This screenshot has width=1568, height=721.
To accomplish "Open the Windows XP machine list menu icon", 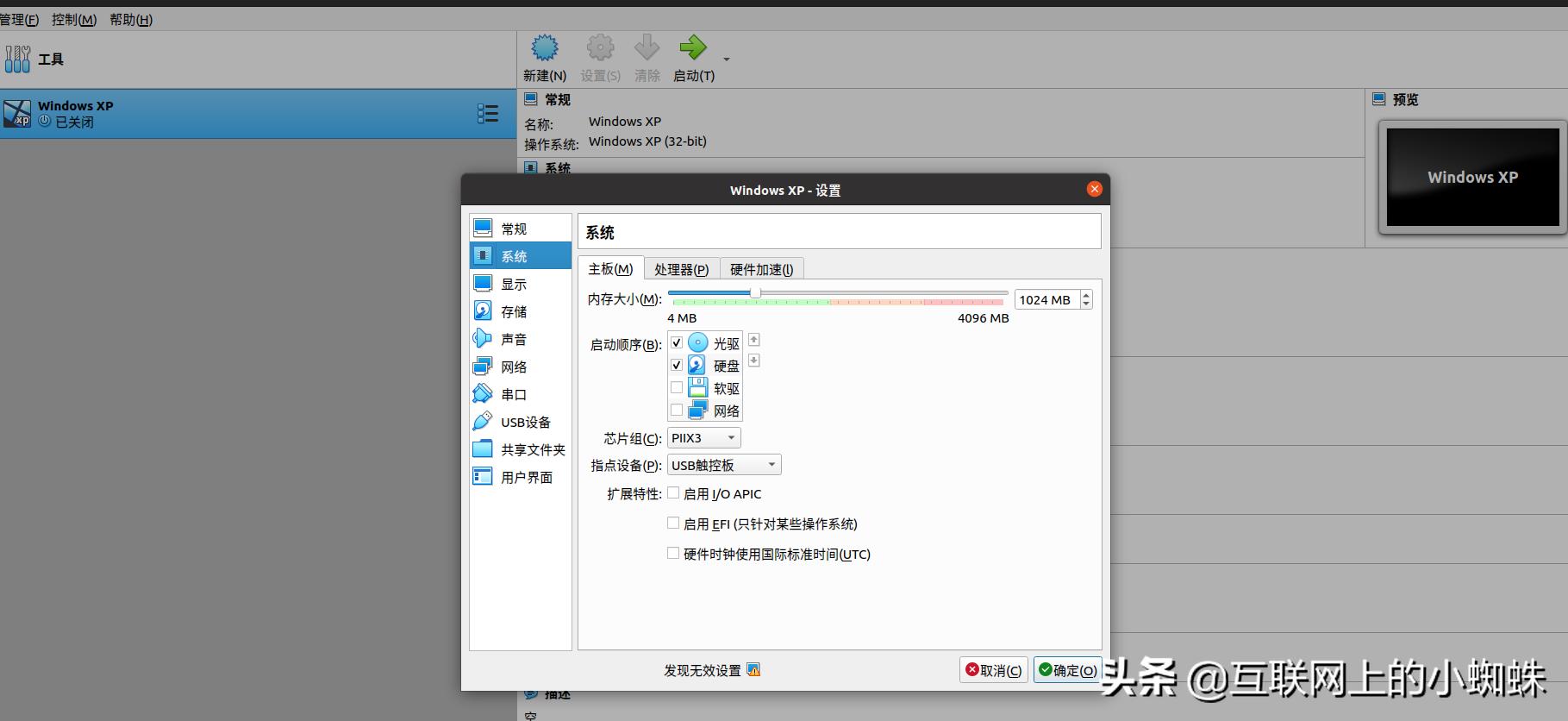I will pos(488,114).
